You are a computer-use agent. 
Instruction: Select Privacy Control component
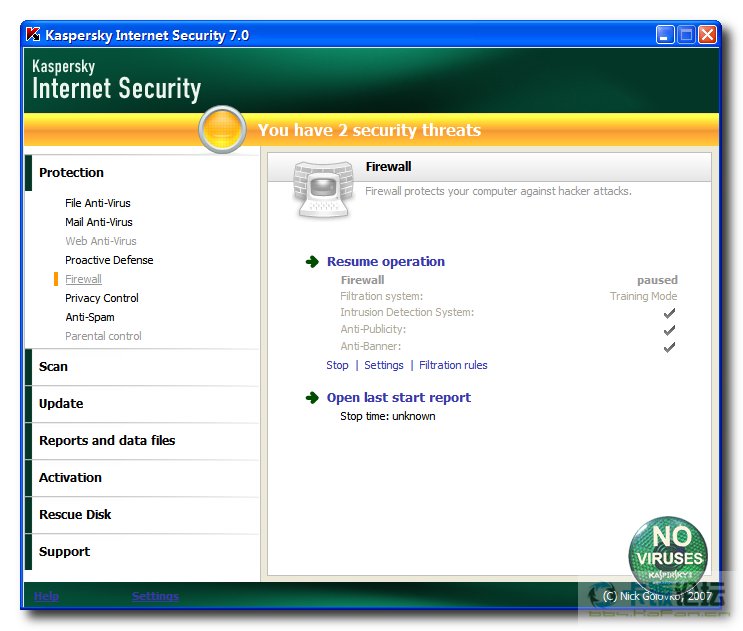(102, 298)
